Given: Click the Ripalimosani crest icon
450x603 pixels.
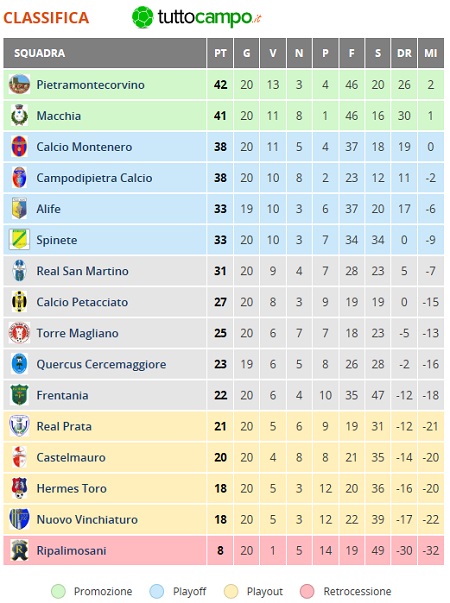Looking at the screenshot, I should 19,550.
